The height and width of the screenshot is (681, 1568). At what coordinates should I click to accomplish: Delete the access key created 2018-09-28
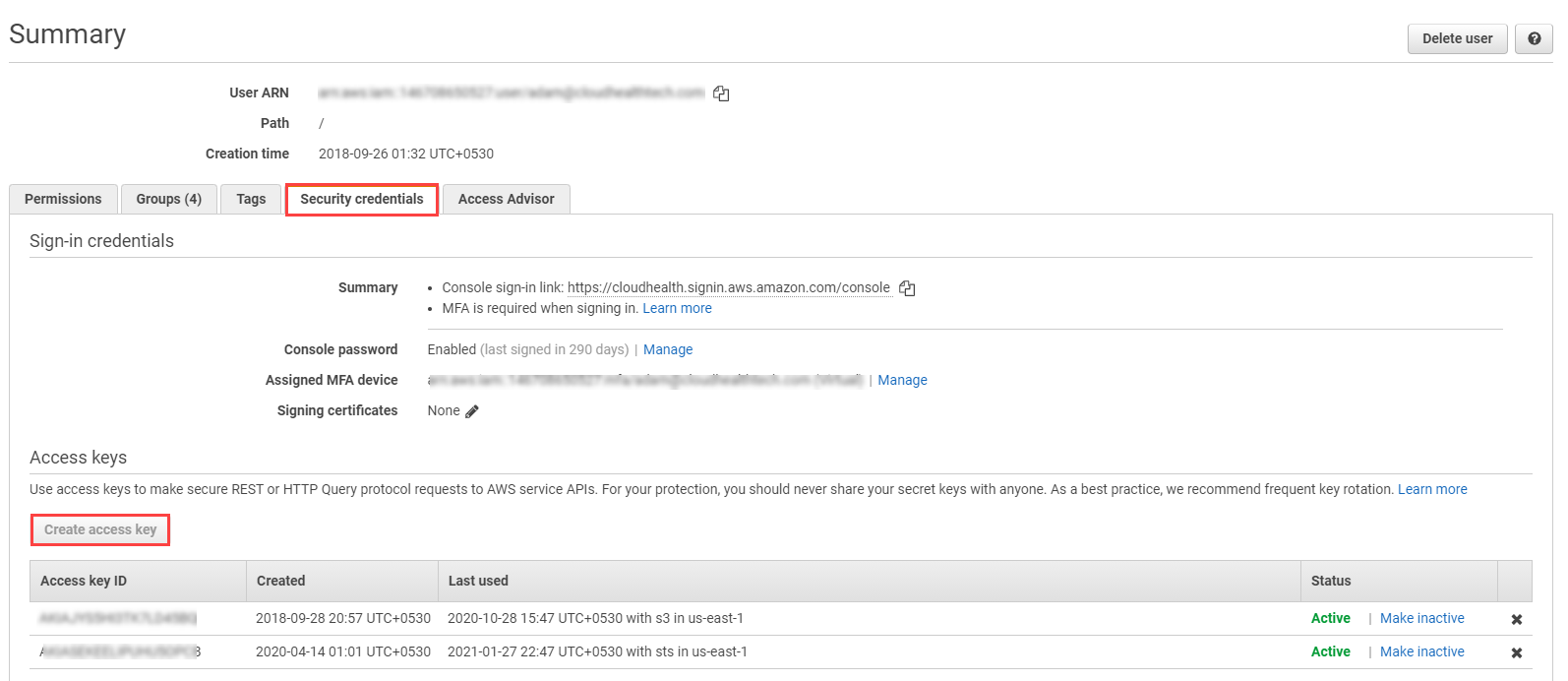(x=1517, y=619)
